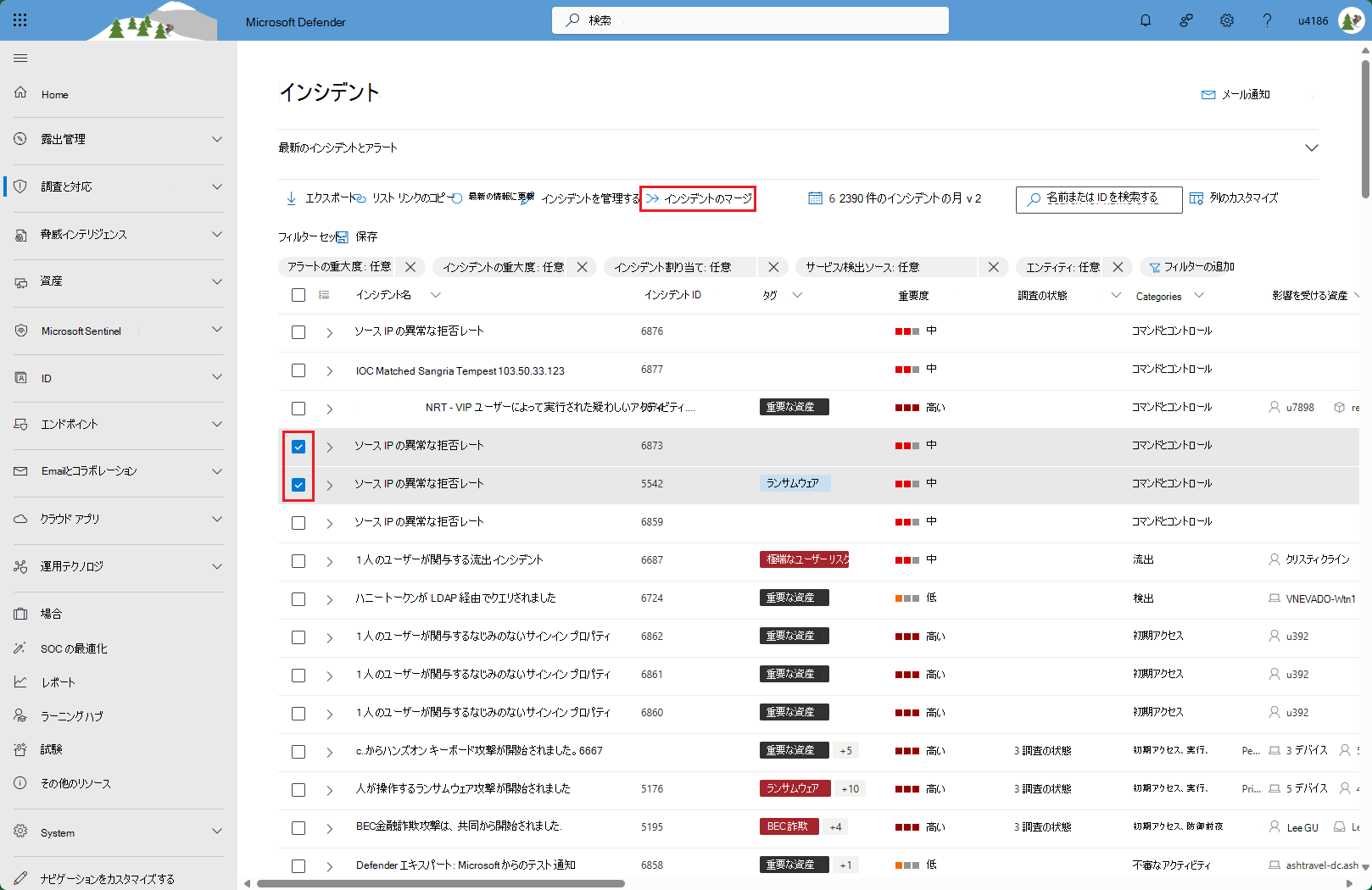Remove the アラートの重大度 filter
The height and width of the screenshot is (890, 1372).
(x=410, y=267)
